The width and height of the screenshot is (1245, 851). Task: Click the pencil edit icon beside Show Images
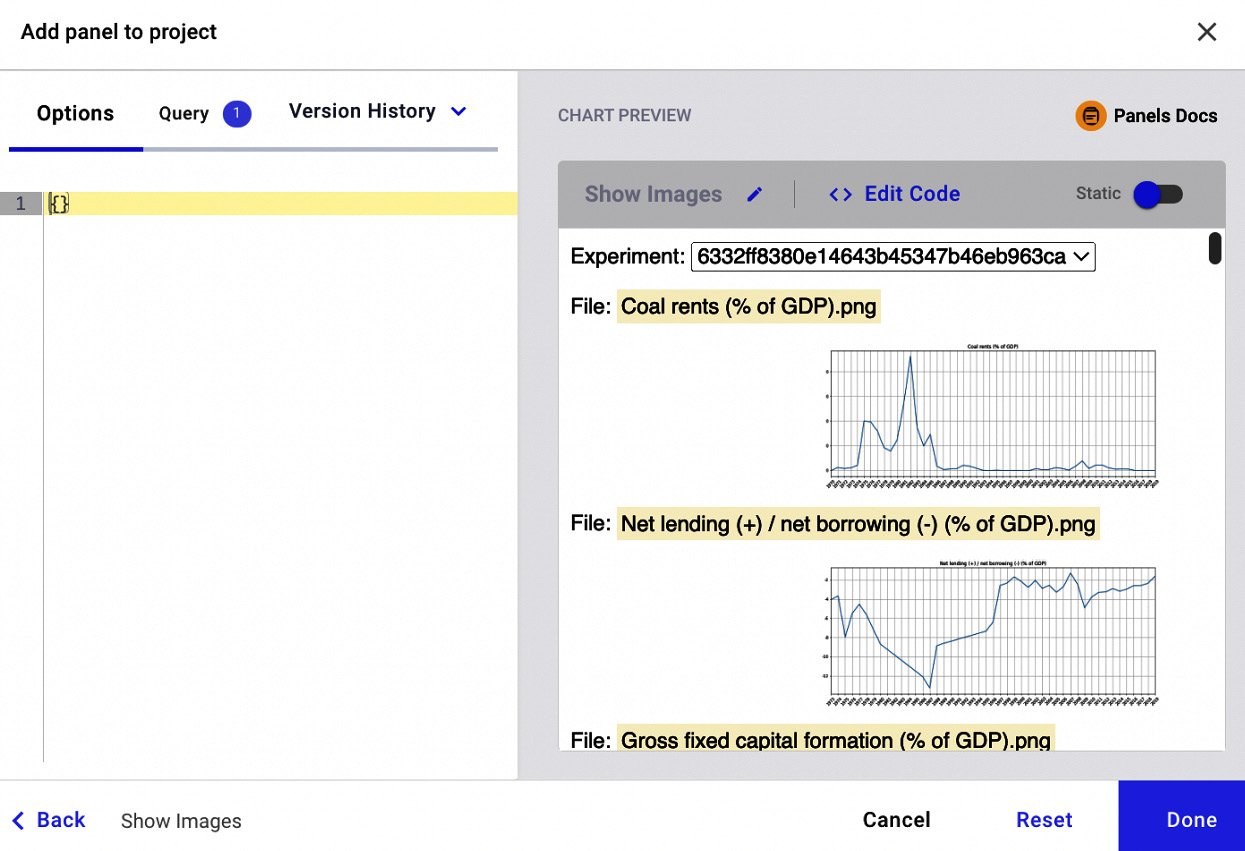755,194
